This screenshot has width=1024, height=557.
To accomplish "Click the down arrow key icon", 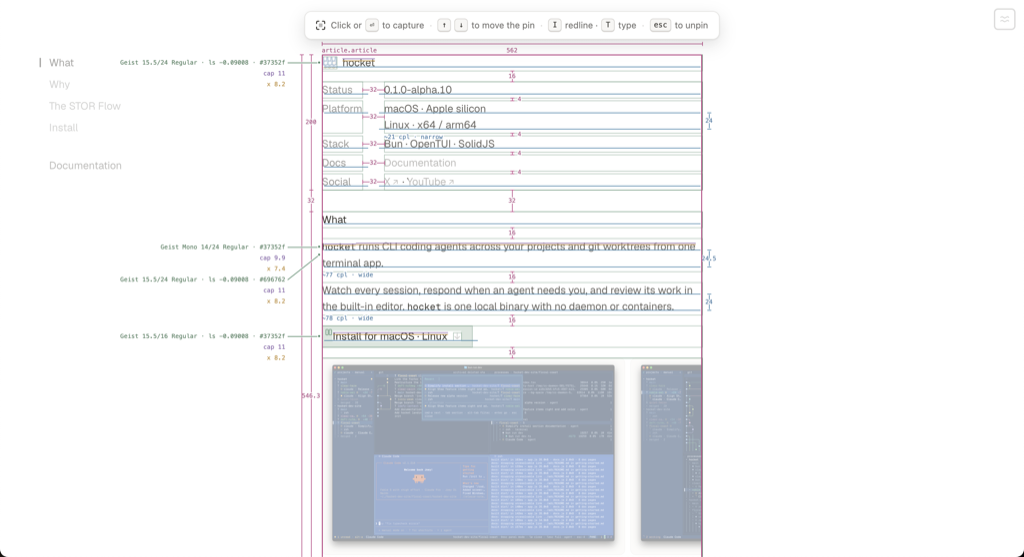I will (x=461, y=25).
